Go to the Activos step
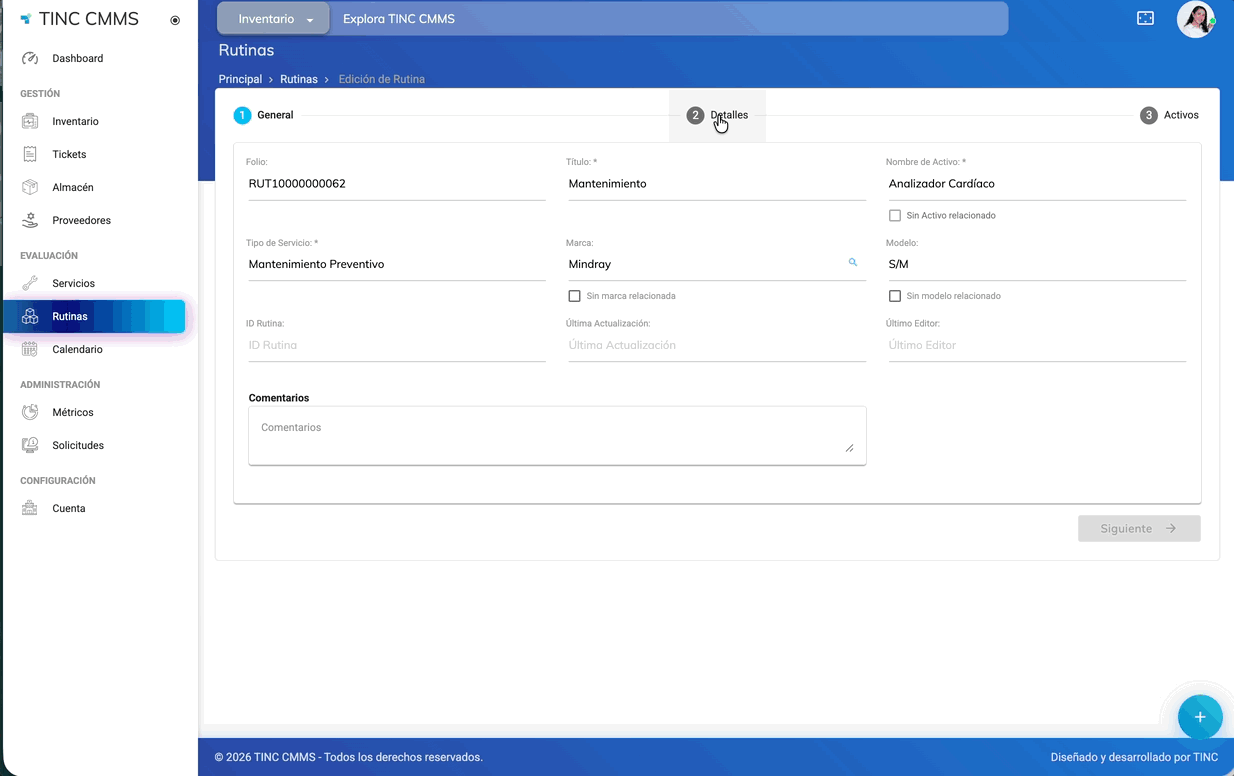Screen dimensions: 1234x776 [1169, 115]
